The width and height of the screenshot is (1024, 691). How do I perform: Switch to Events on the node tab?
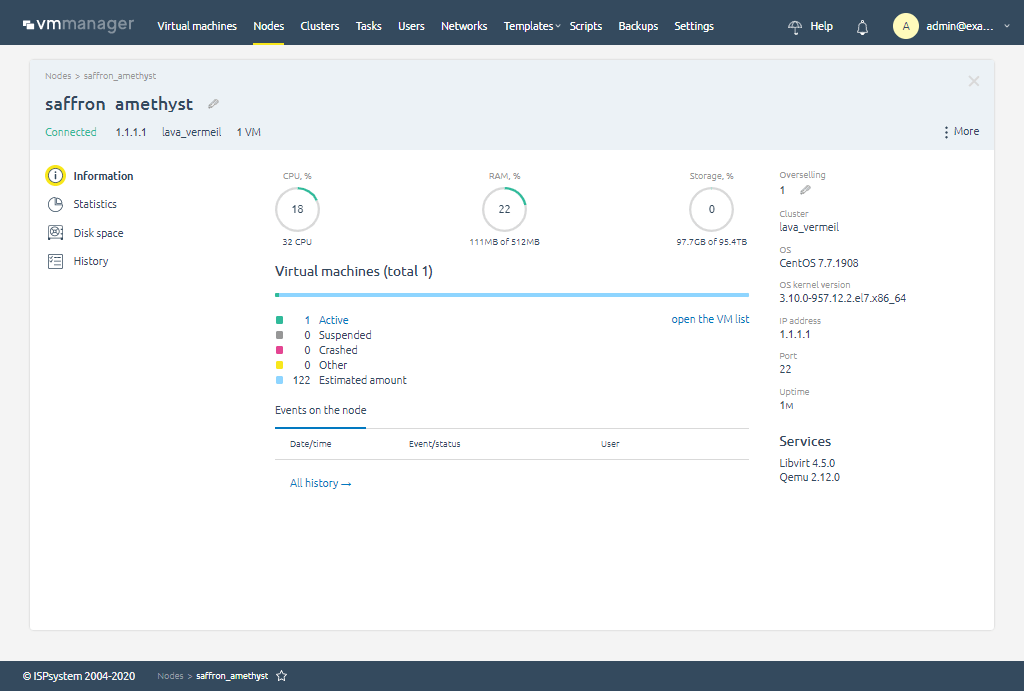coord(320,410)
